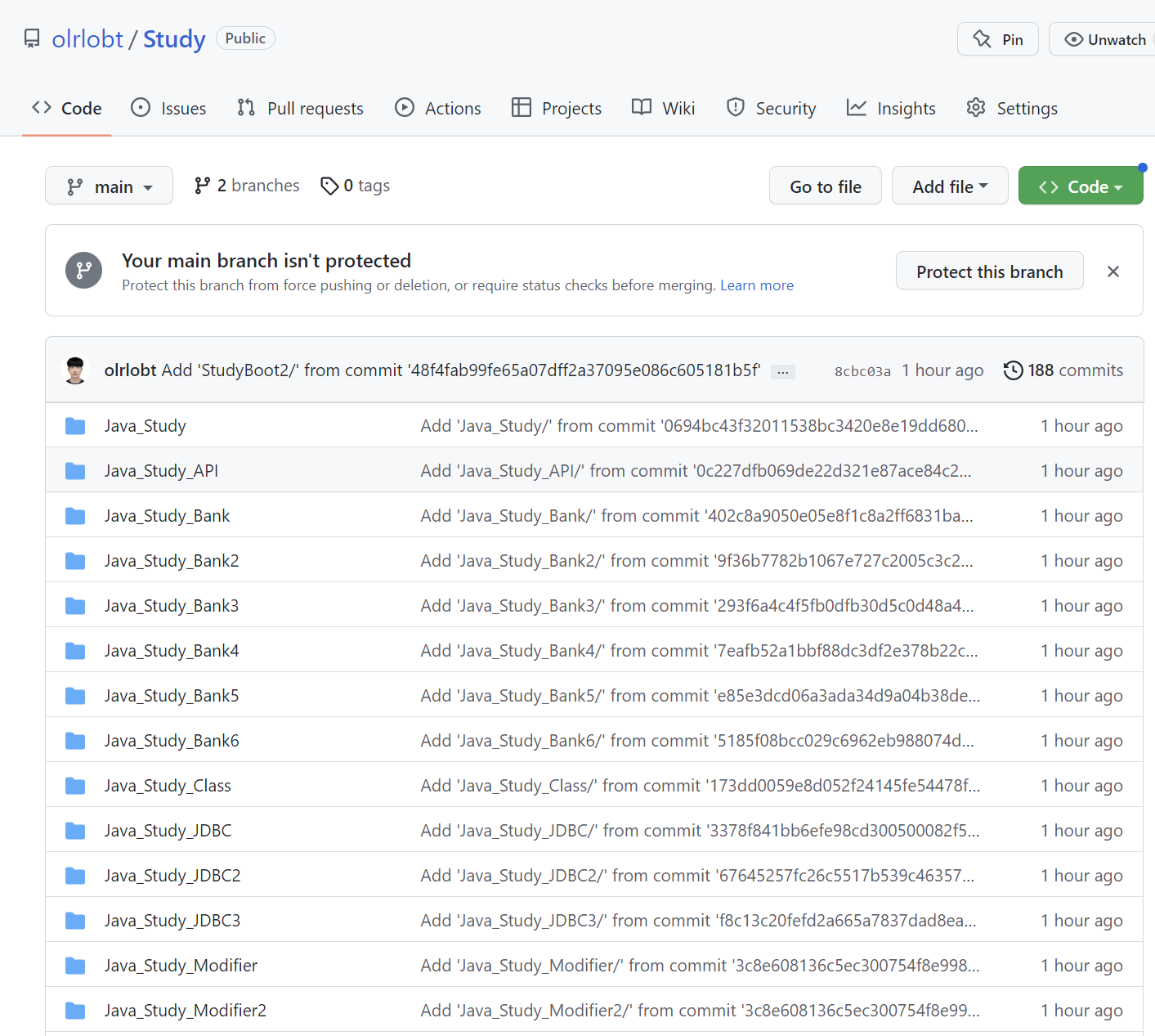Click commit message for Java_Study_API/ row
This screenshot has width=1155, height=1036.
(x=696, y=471)
